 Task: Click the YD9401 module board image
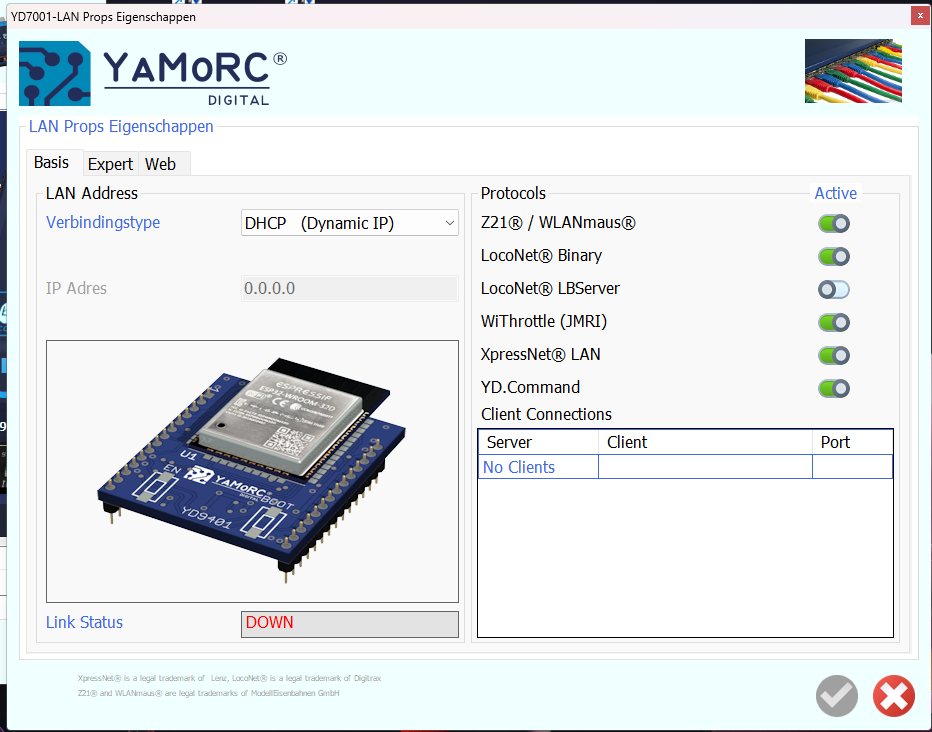click(253, 471)
